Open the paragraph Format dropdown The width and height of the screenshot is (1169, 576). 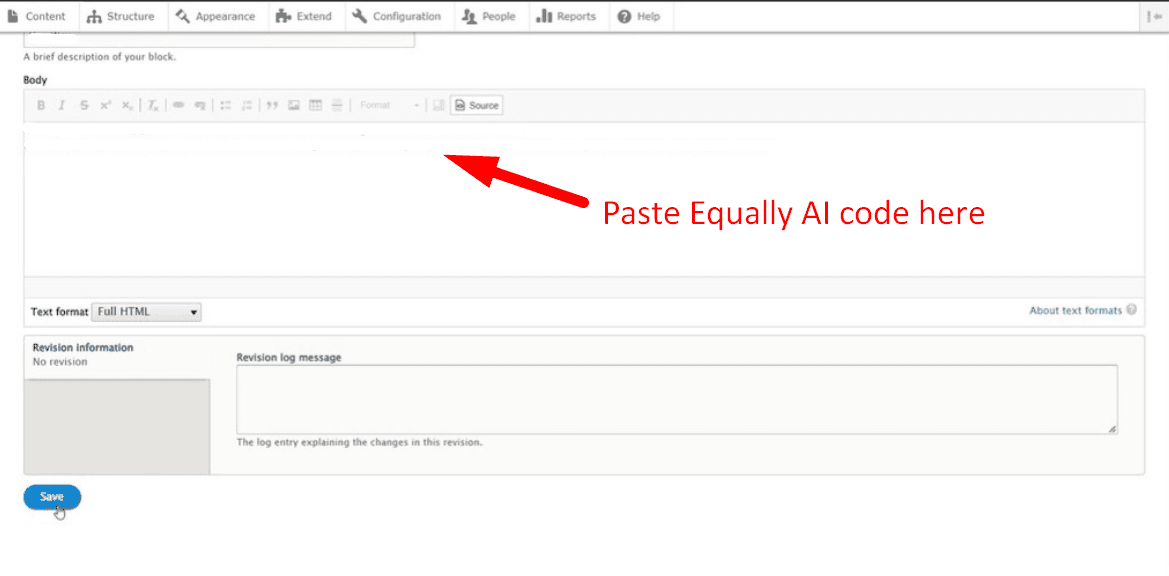389,105
